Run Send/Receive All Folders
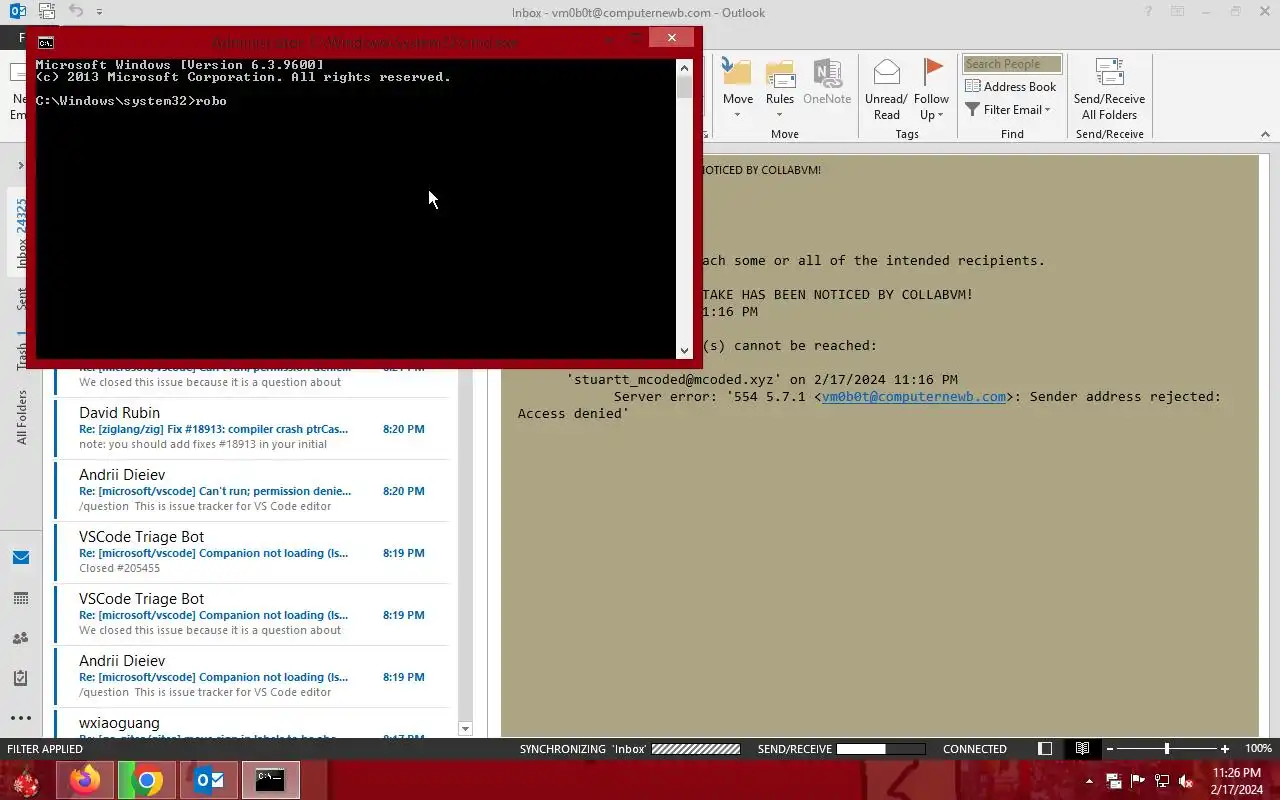The height and width of the screenshot is (800, 1280). 1109,89
